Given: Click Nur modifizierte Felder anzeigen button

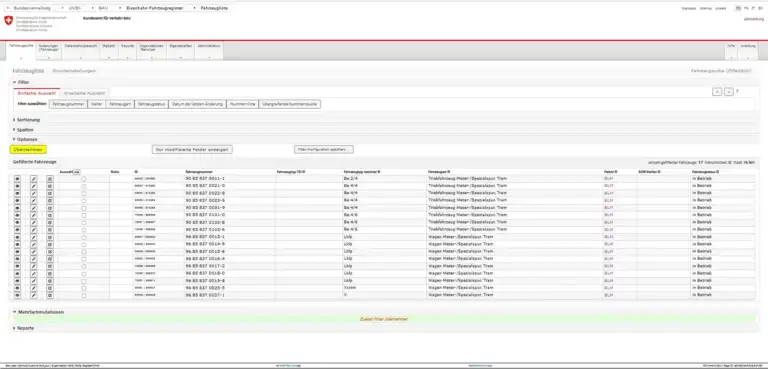Looking at the screenshot, I should [192, 149].
